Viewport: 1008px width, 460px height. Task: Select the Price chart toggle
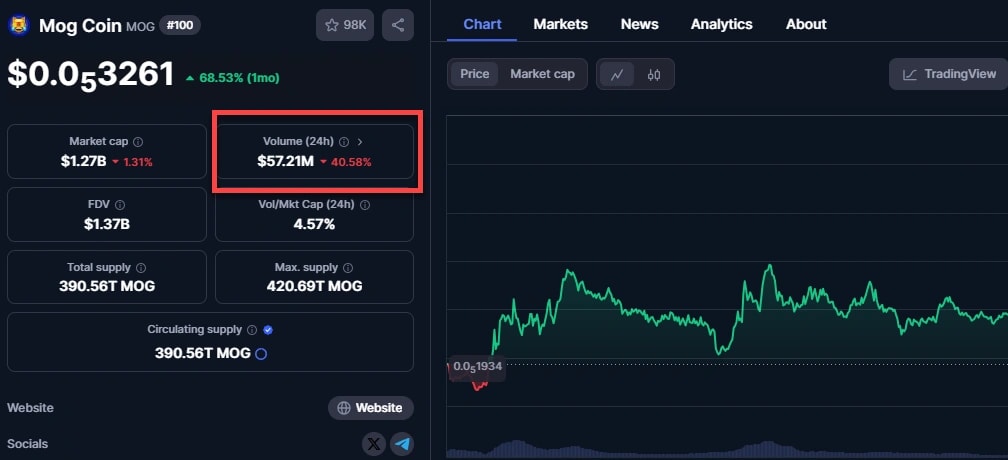[x=474, y=74]
